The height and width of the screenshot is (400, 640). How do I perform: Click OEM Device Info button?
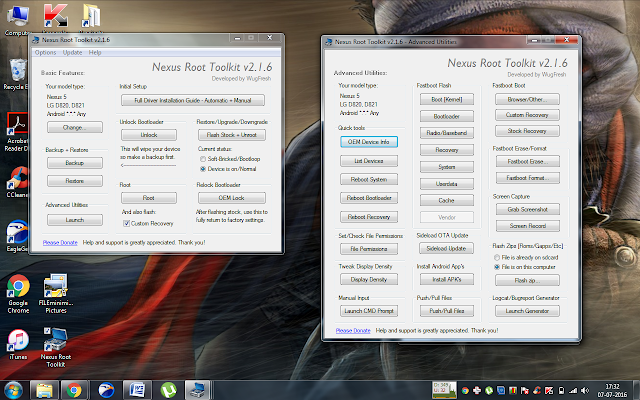pos(369,142)
